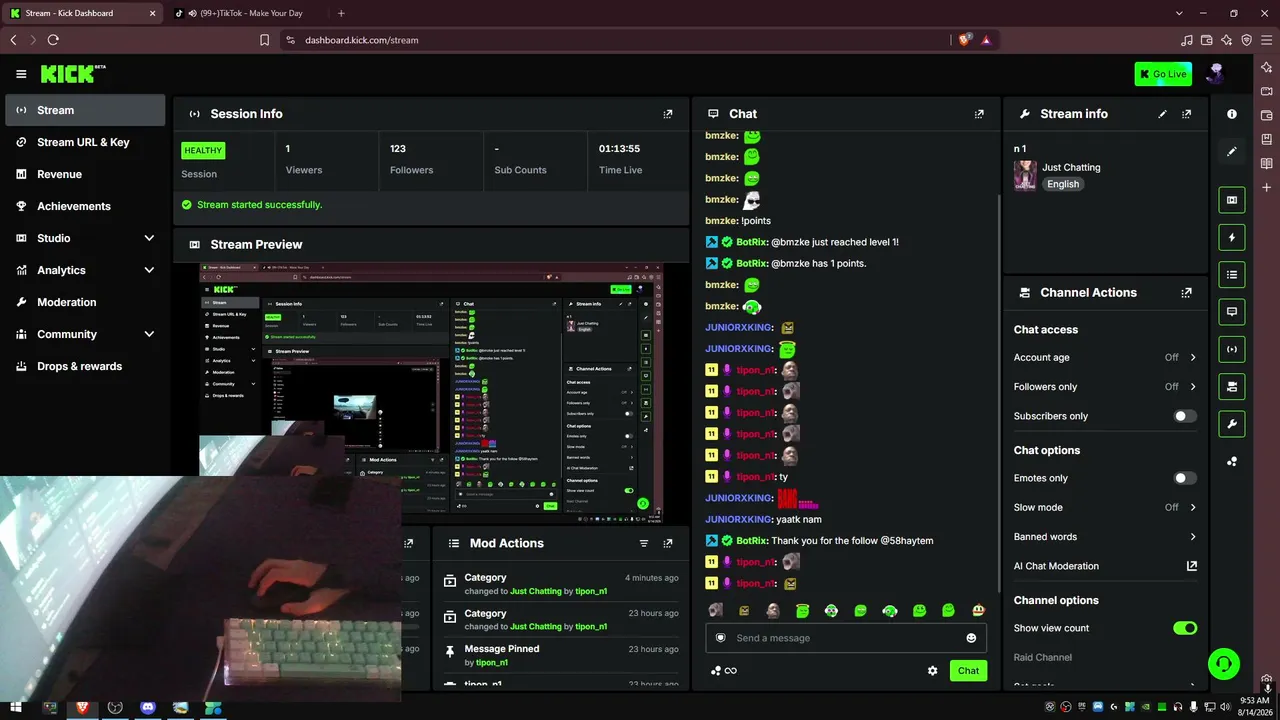1280x720 pixels.
Task: Click BotRix username in level-up message
Action: (751, 242)
